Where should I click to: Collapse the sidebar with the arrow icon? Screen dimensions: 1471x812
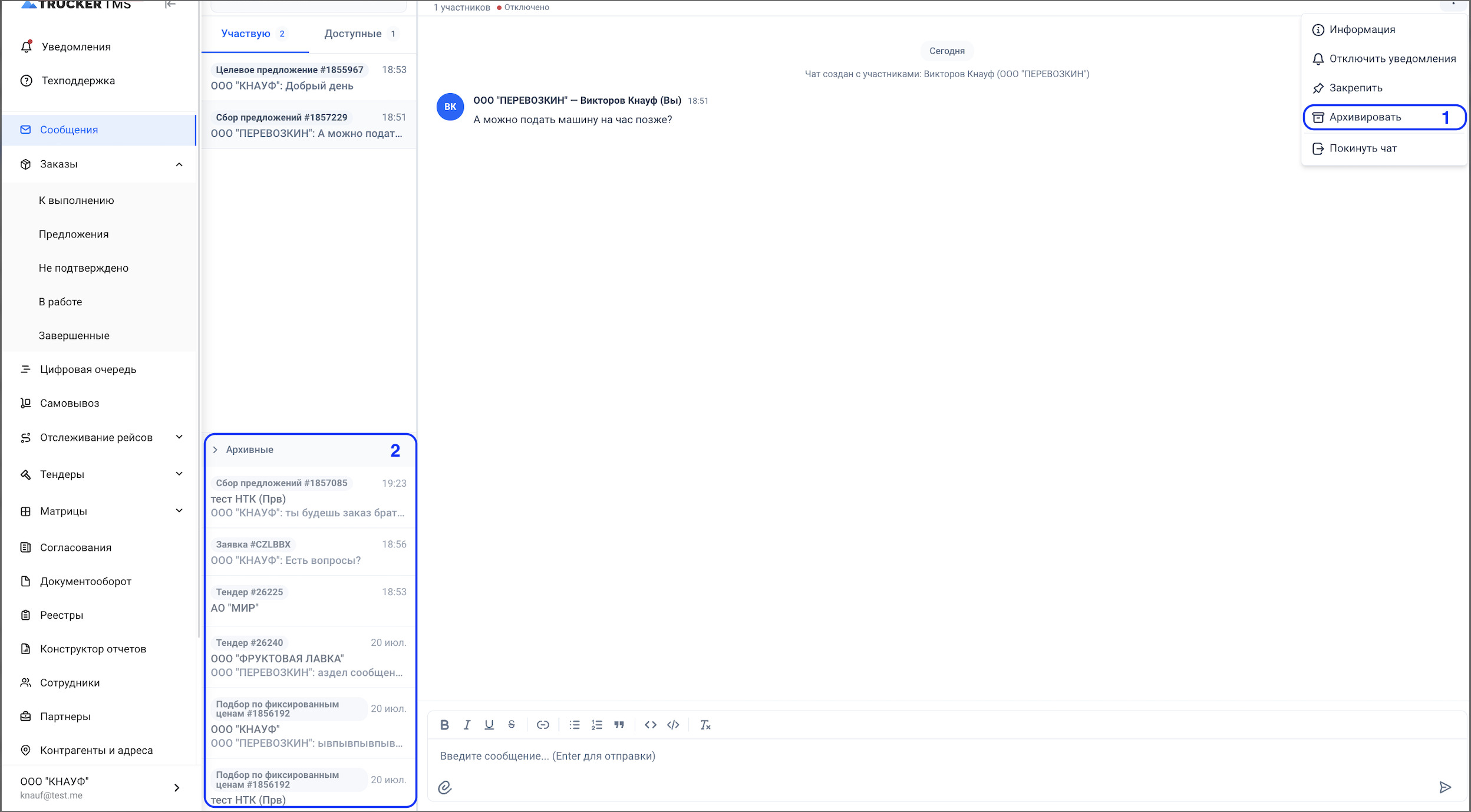point(170,5)
